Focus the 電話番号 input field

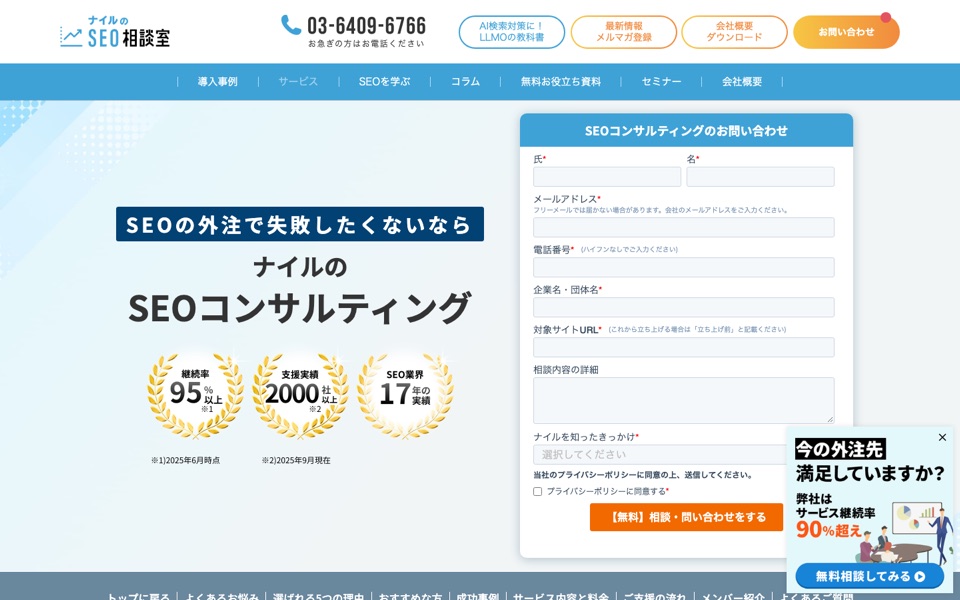coord(684,268)
